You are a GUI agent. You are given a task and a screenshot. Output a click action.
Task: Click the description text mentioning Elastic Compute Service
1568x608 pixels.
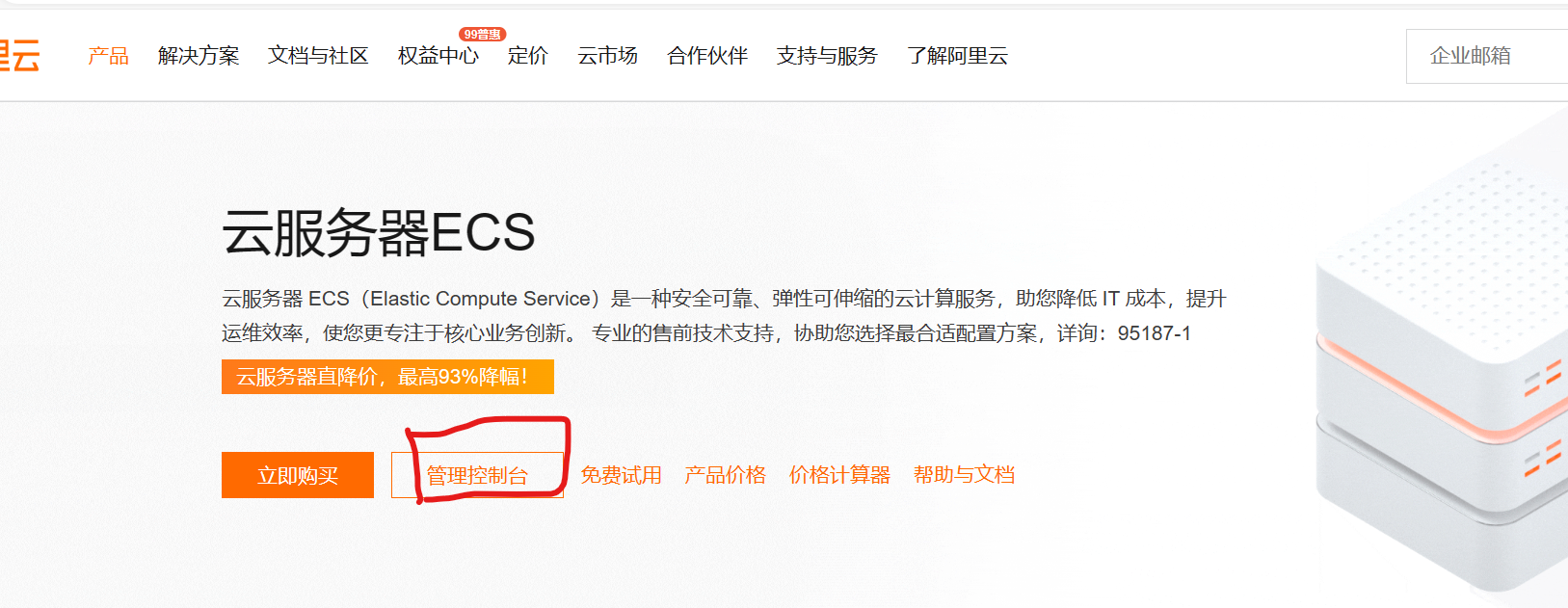[724, 316]
